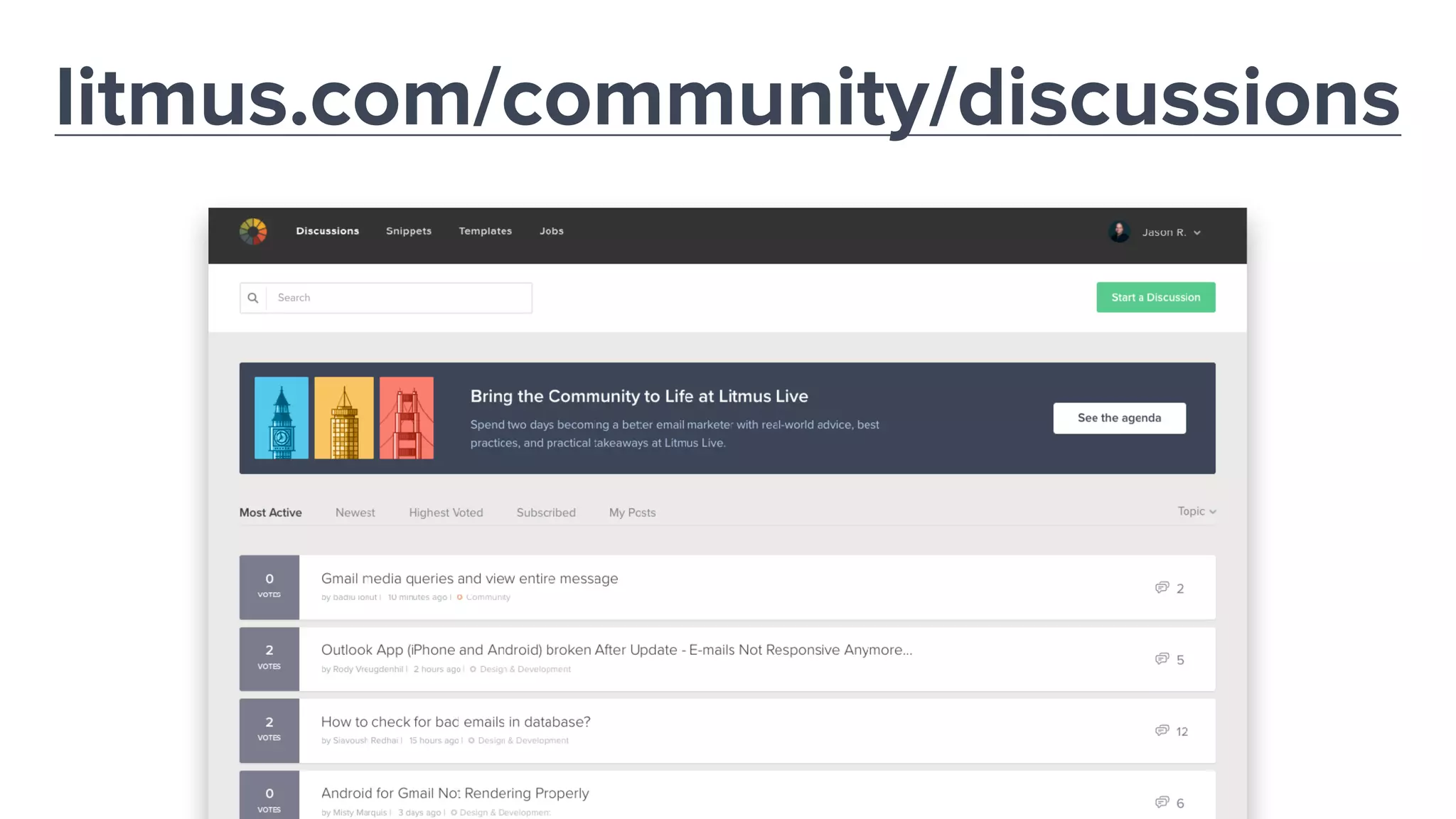This screenshot has width=1456, height=819.
Task: Switch to the Subscribed tab
Action: 546,513
